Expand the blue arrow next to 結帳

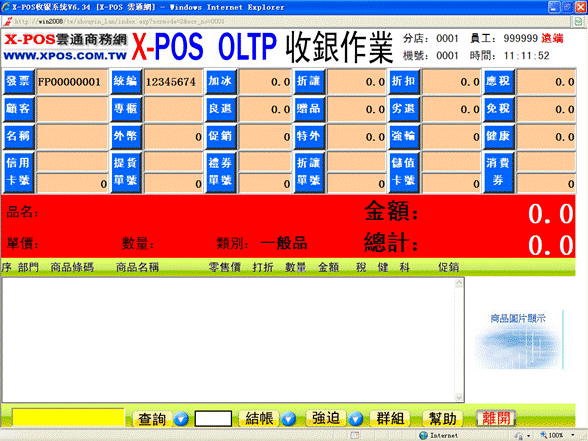click(289, 418)
